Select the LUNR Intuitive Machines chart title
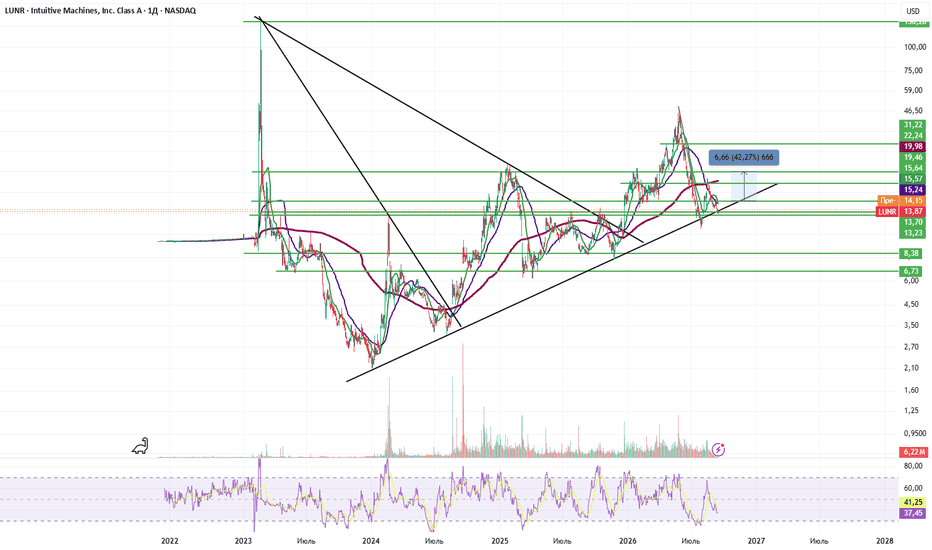The height and width of the screenshot is (550, 932). pyautogui.click(x=100, y=10)
